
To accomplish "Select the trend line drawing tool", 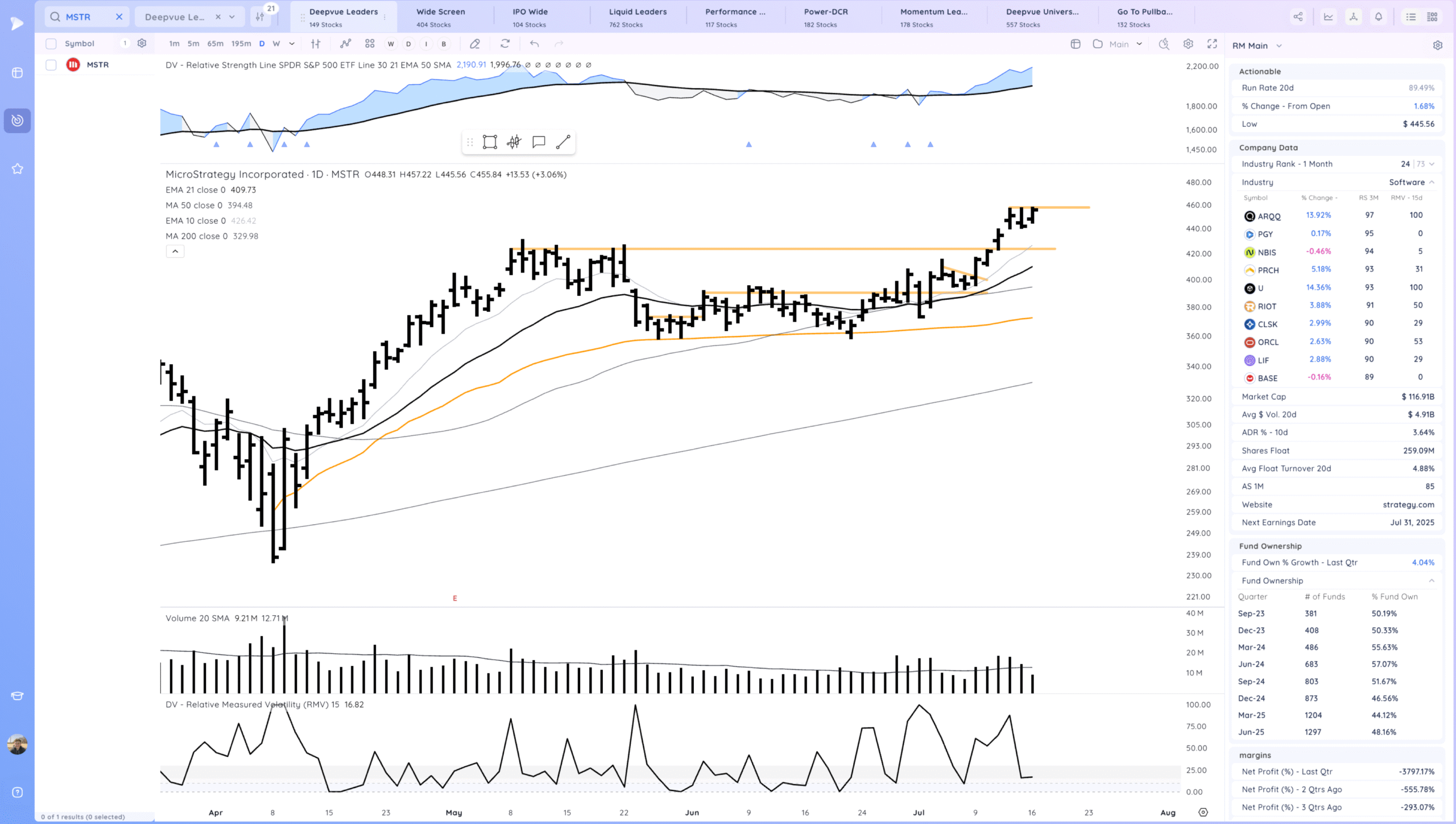I will (563, 142).
